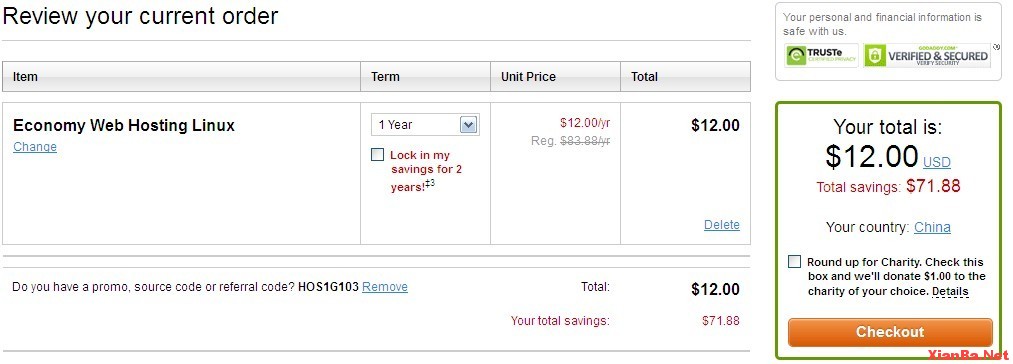1013x364 pixels.
Task: Click the Term column header
Action: click(x=426, y=77)
